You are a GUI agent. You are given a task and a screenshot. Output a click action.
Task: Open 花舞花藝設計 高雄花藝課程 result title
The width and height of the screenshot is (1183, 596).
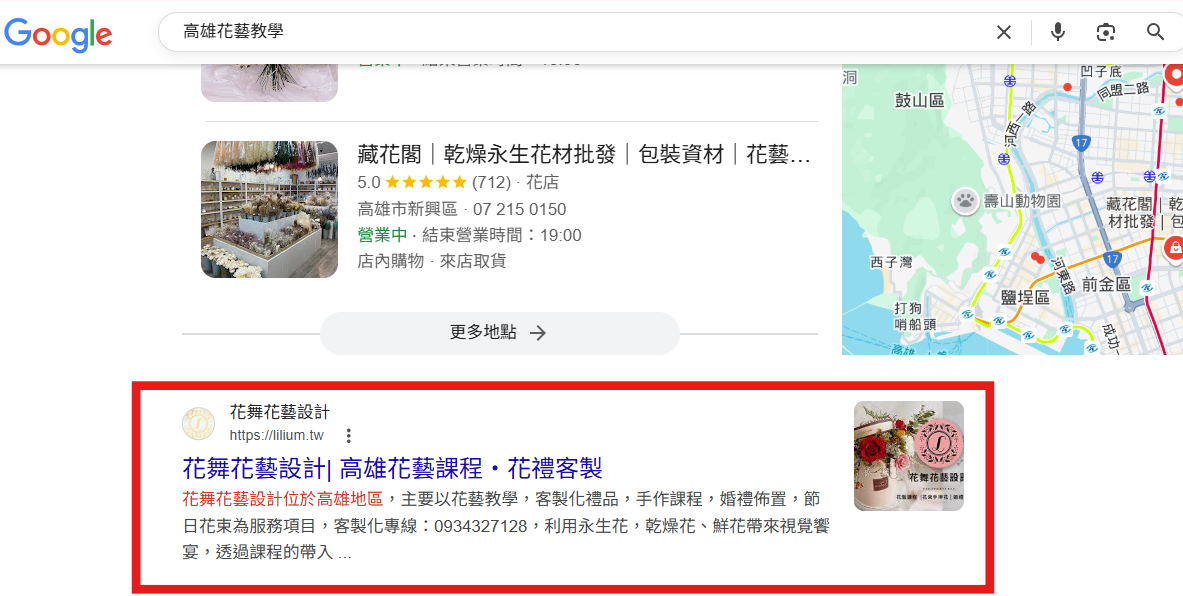pyautogui.click(x=392, y=468)
